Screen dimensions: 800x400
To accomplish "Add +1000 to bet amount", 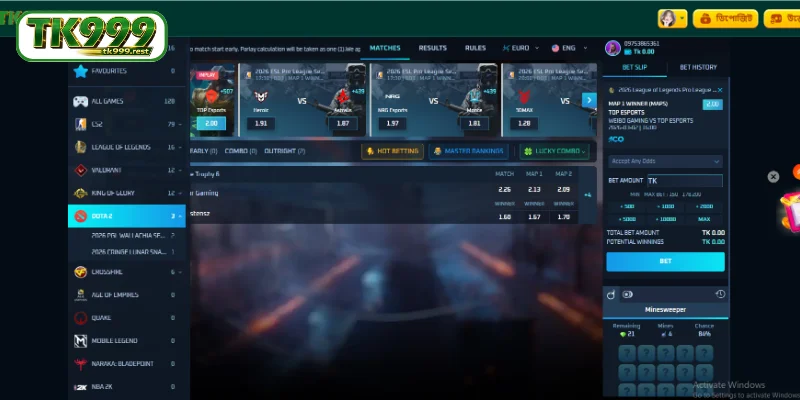I will pyautogui.click(x=665, y=207).
